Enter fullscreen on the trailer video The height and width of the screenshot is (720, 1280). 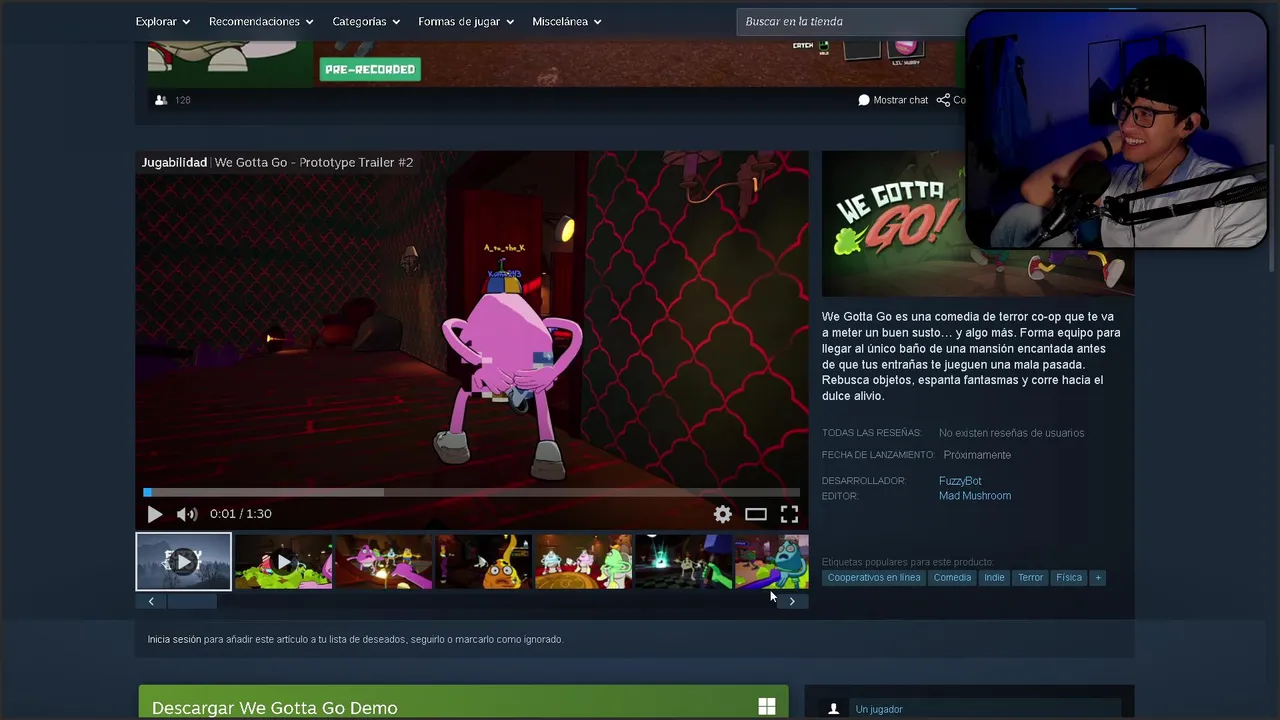click(x=789, y=514)
